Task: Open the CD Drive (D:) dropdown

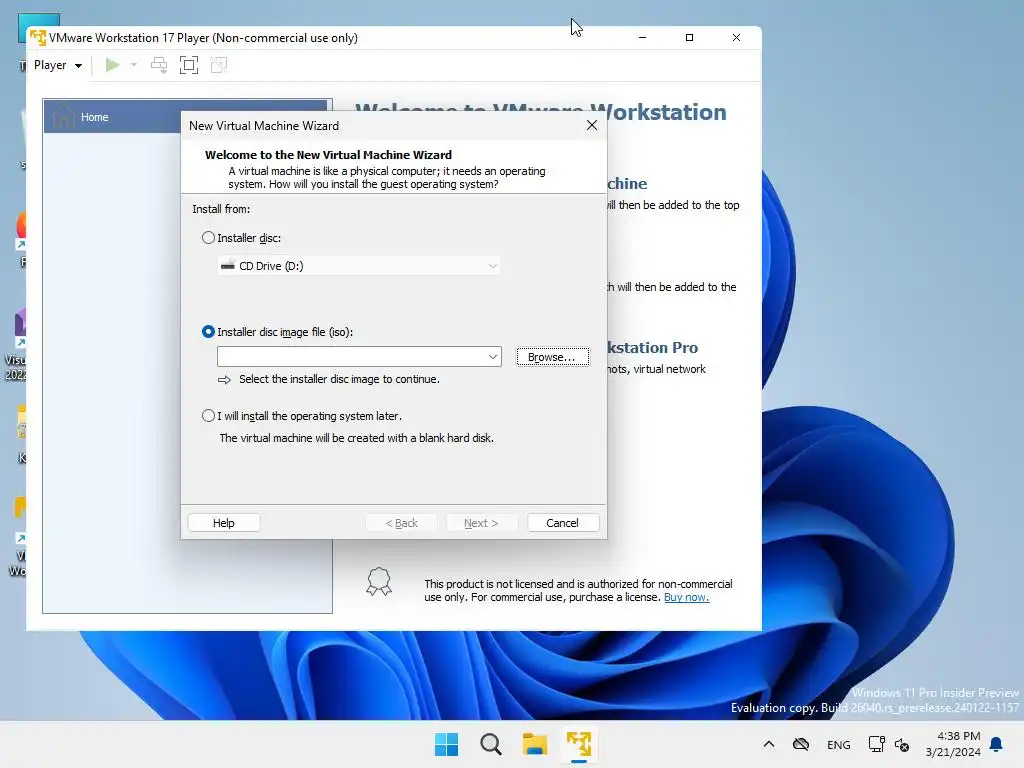Action: pos(359,266)
